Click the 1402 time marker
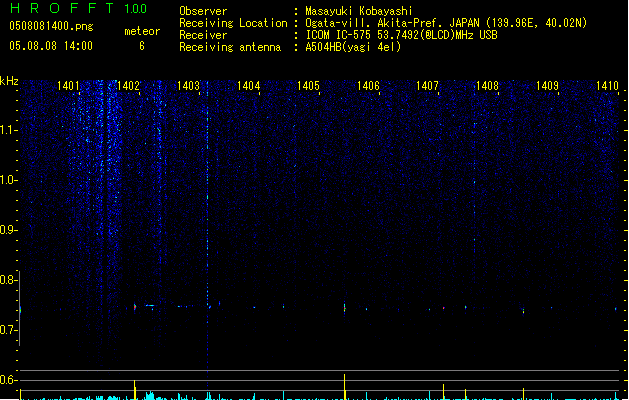The width and height of the screenshot is (629, 400). click(x=128, y=86)
